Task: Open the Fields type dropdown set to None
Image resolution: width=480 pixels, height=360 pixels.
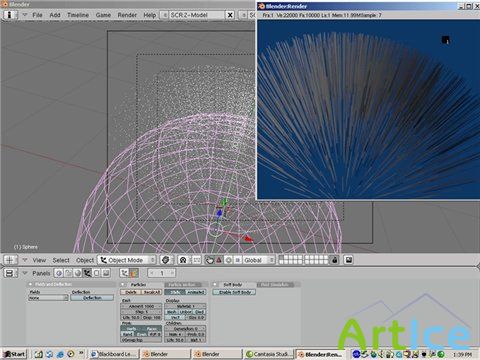Action: (48, 298)
